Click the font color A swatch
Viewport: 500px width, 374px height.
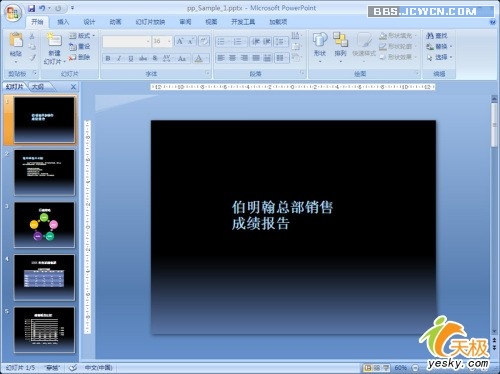click(x=199, y=59)
